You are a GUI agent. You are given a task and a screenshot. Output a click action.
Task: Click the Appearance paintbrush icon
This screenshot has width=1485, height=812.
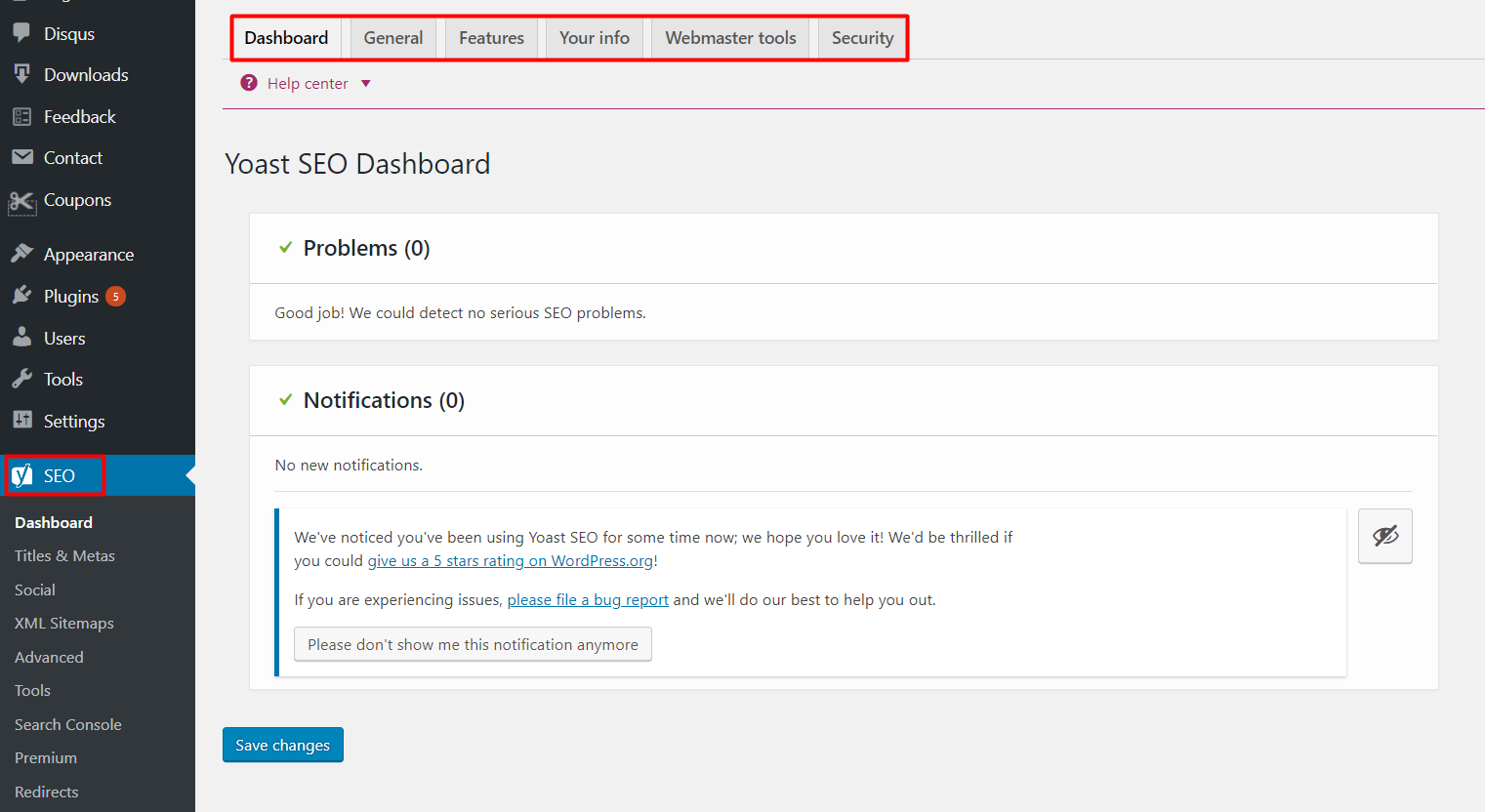[x=21, y=254]
